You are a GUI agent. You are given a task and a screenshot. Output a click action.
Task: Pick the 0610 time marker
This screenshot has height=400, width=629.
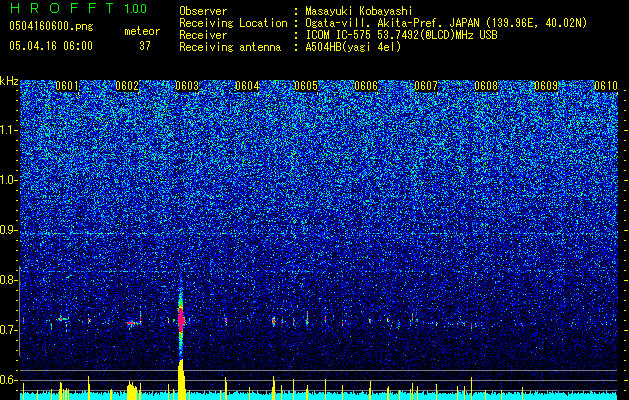[606, 86]
